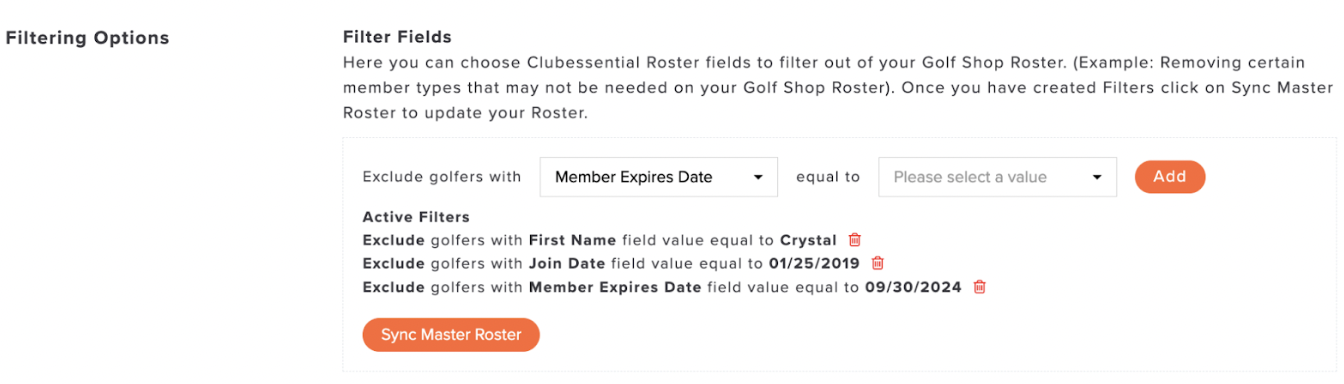Click the Filter Fields heading
The image size is (1344, 384).
(397, 37)
